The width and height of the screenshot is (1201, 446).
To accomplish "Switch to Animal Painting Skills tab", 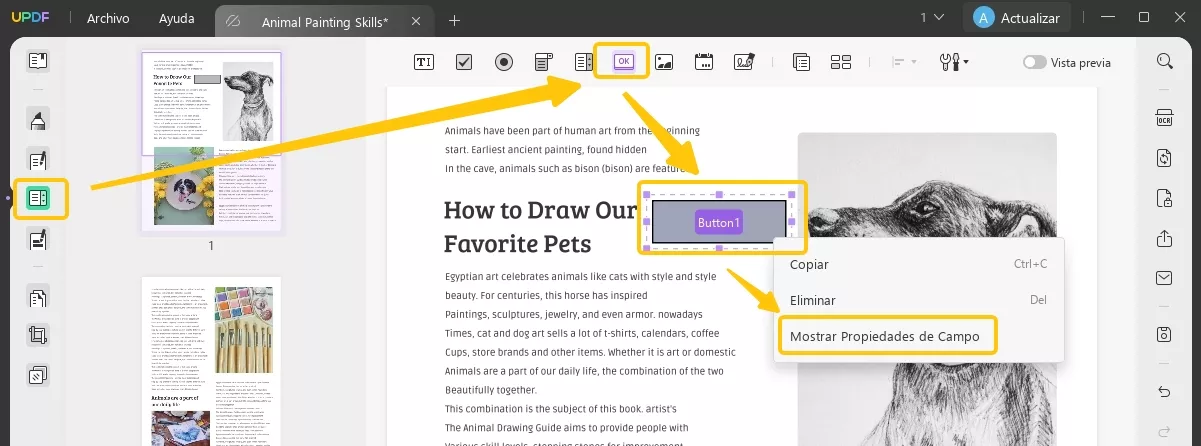I will tap(325, 20).
